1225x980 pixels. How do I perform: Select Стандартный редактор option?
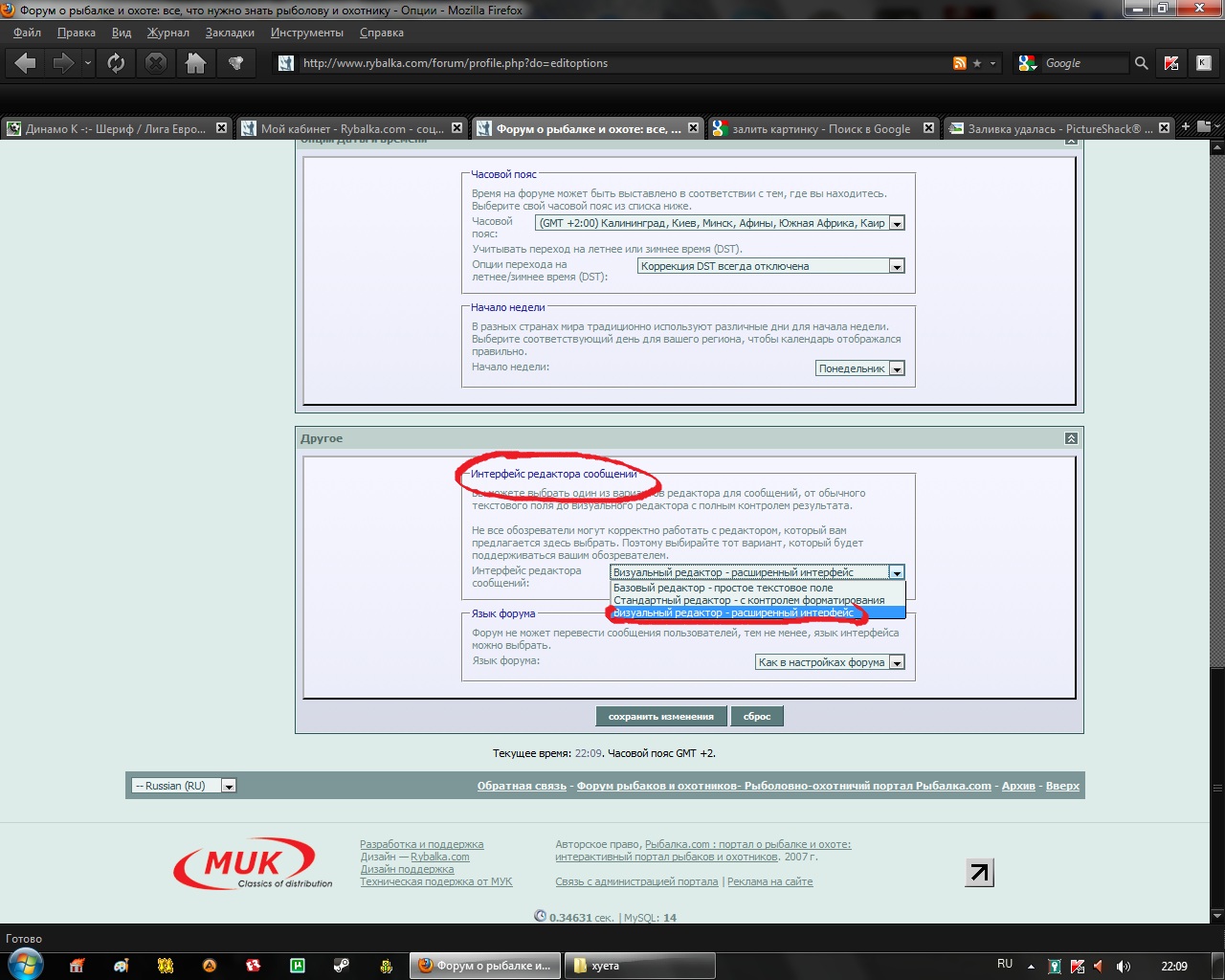tap(757, 600)
